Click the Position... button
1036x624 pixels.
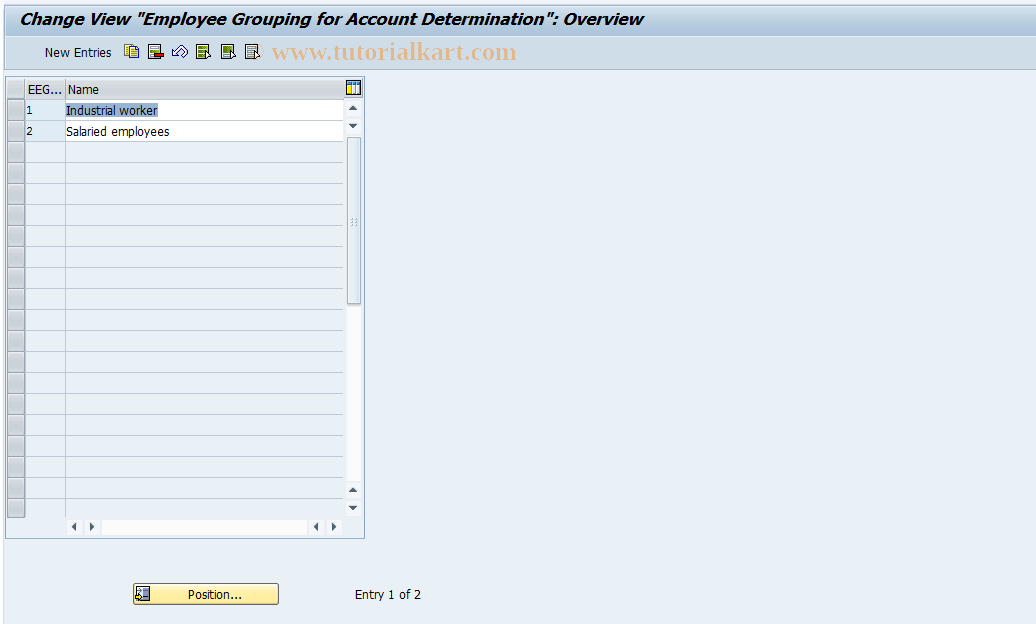point(205,594)
